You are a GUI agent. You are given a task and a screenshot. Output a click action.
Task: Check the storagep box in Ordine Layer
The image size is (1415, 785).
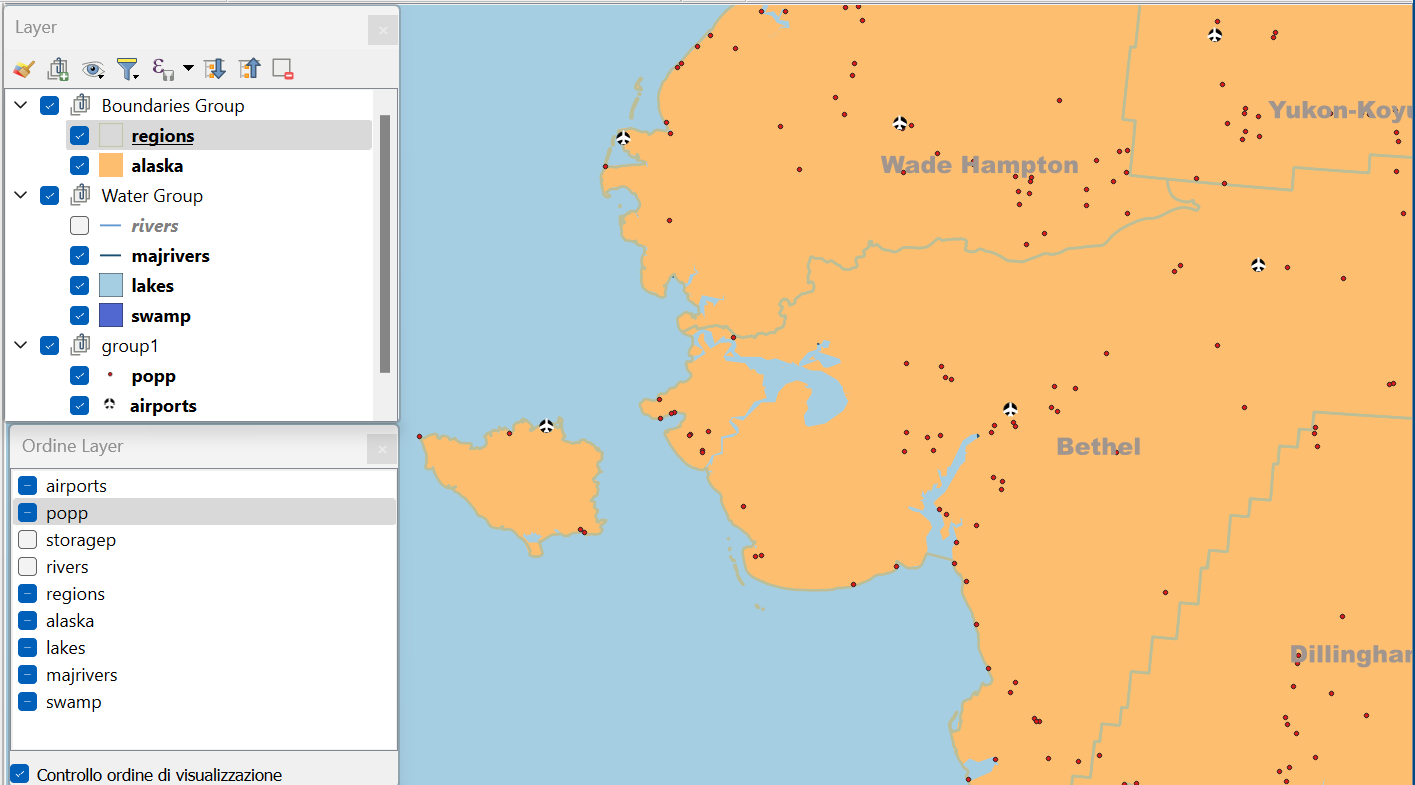click(x=28, y=540)
